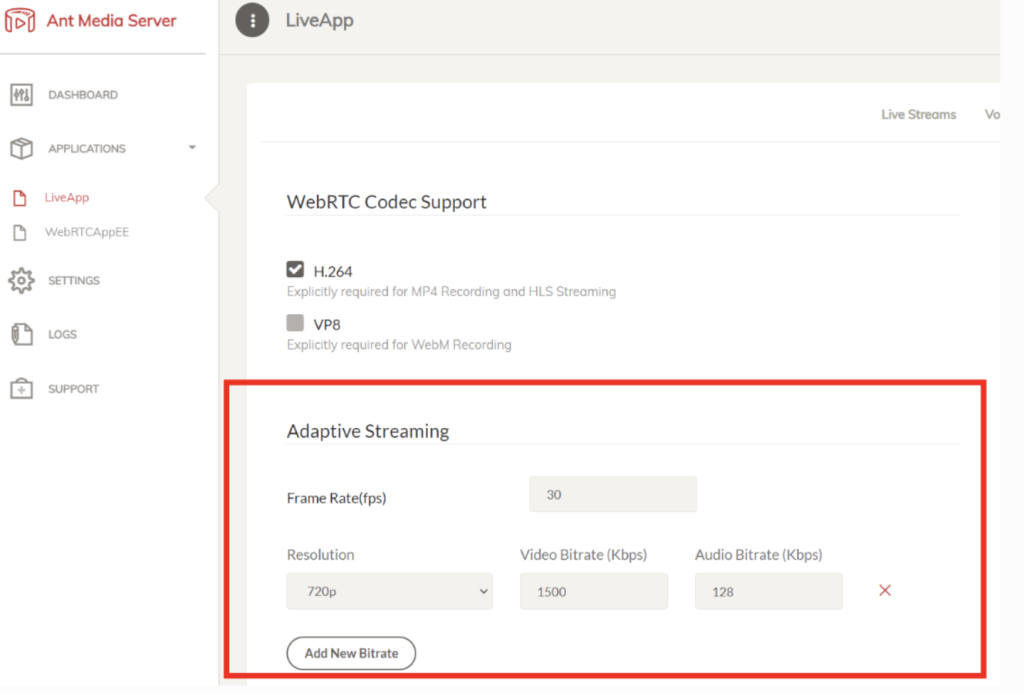Click the MP4 Recording and HLS description text
The height and width of the screenshot is (695, 1024).
pyautogui.click(x=451, y=291)
